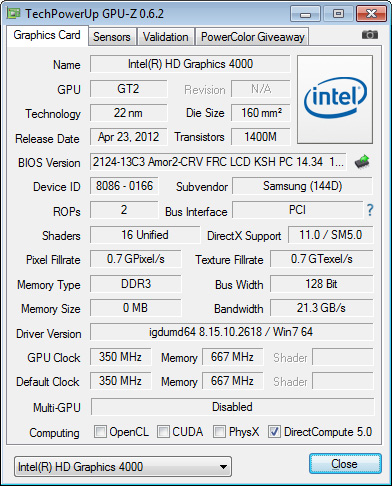
Task: Select the PowerColor Giveaway tab
Action: [253, 37]
